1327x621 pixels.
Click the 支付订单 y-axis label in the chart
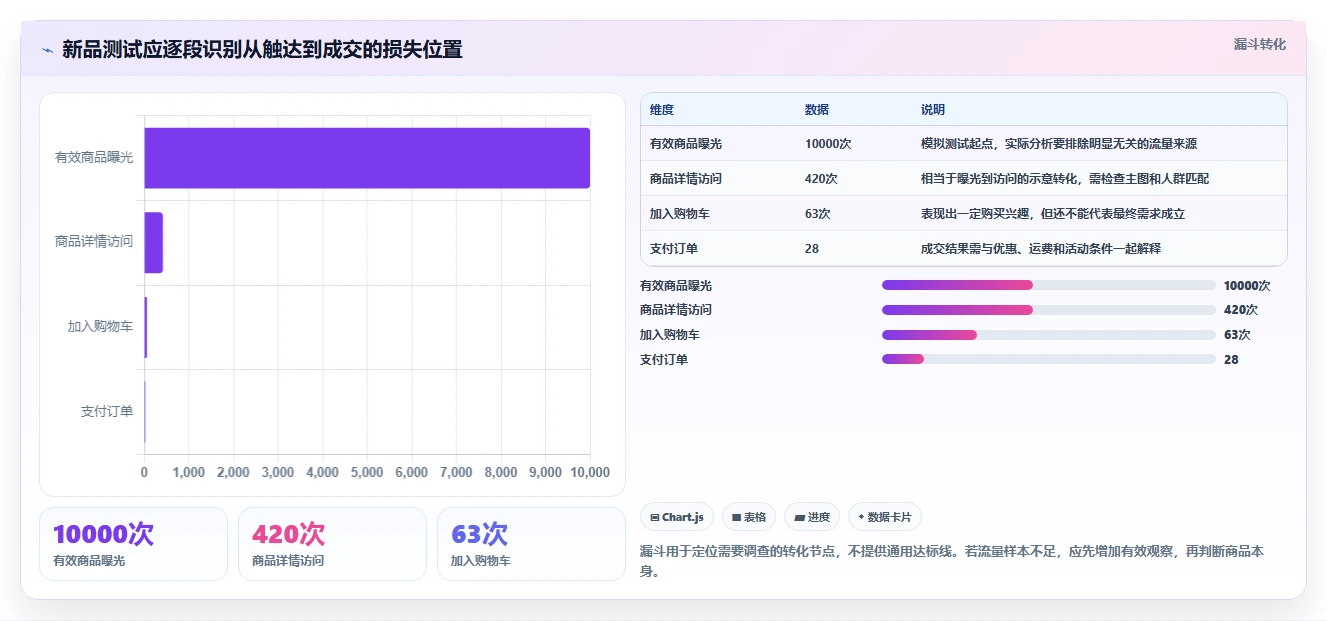point(107,411)
